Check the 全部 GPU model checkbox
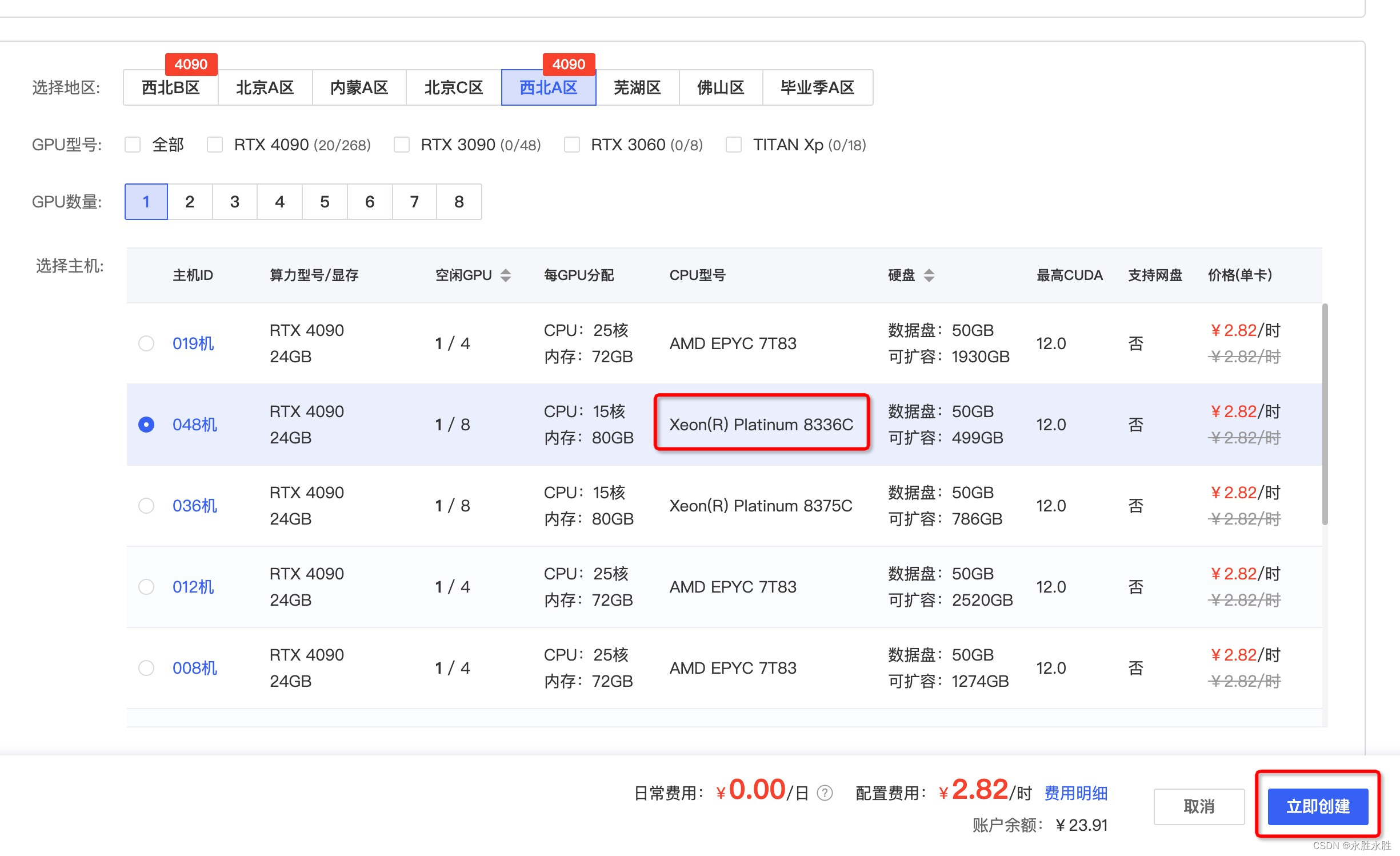The height and width of the screenshot is (856, 1400). pos(133,145)
